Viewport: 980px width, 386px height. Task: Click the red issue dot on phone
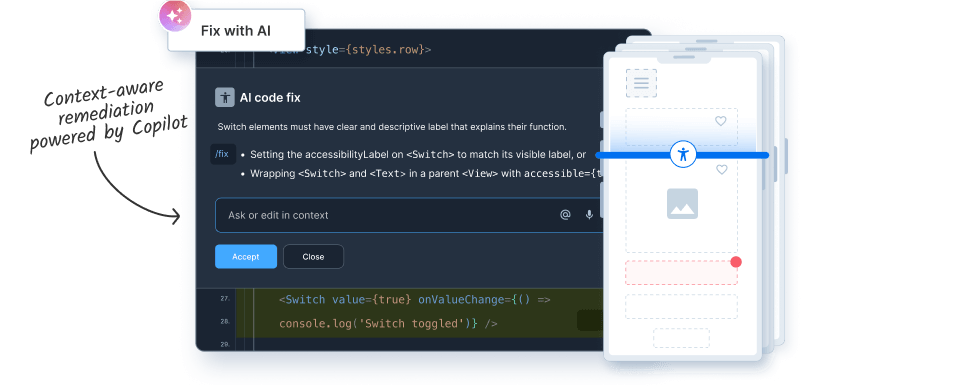[736, 262]
